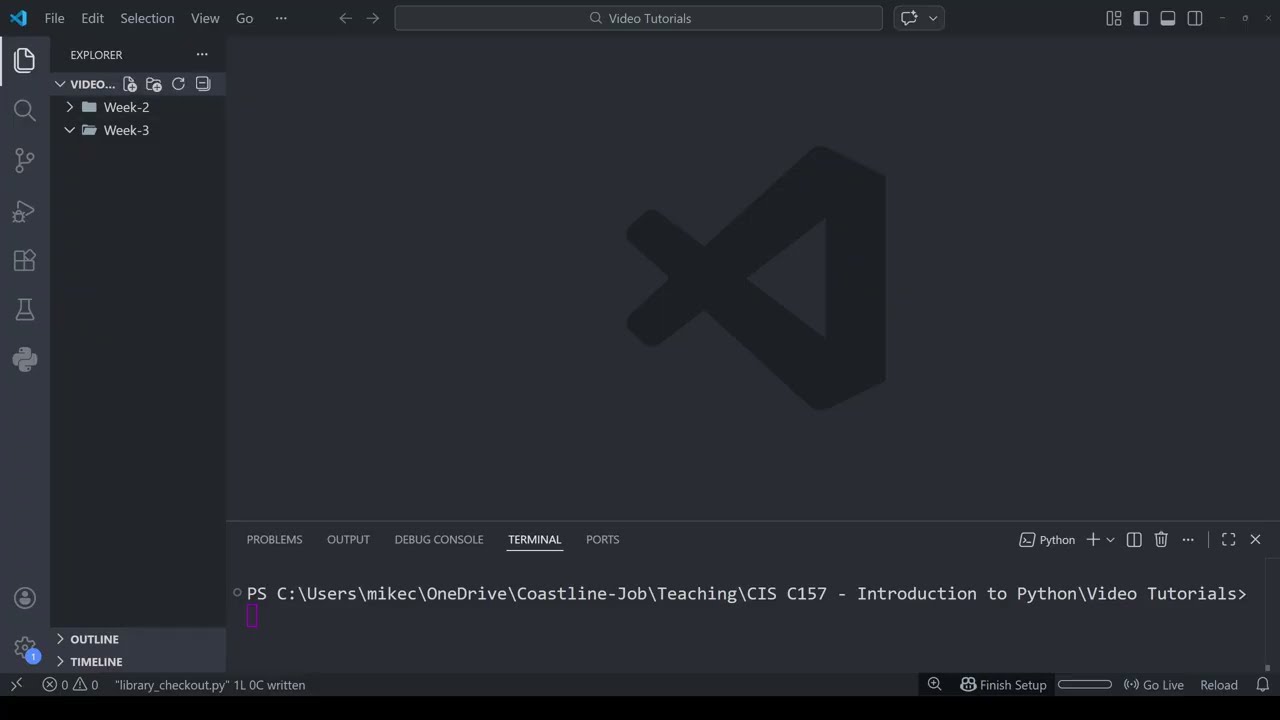Viewport: 1280px width, 720px height.
Task: Toggle the secondary side bar
Action: 1195,18
